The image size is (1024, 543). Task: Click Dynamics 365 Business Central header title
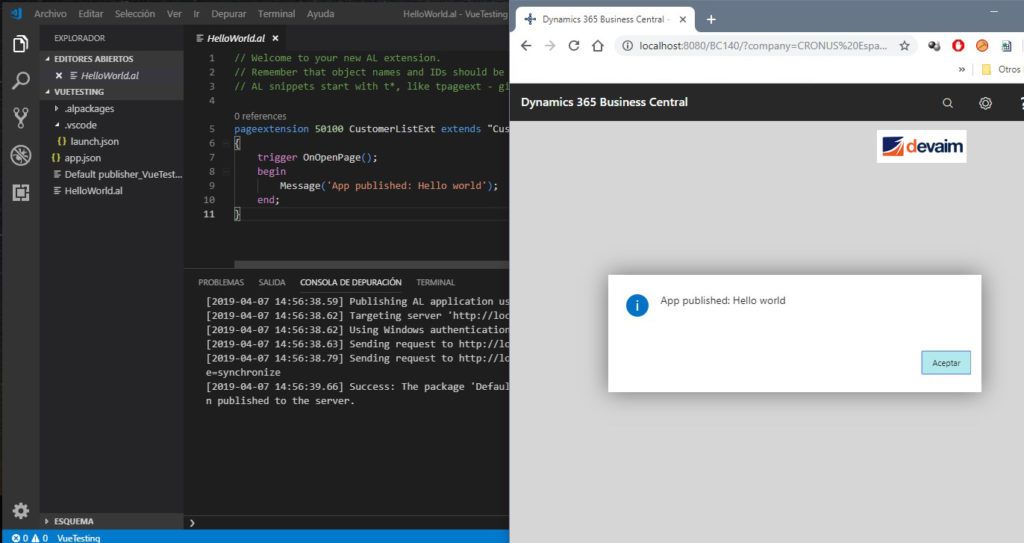[604, 102]
